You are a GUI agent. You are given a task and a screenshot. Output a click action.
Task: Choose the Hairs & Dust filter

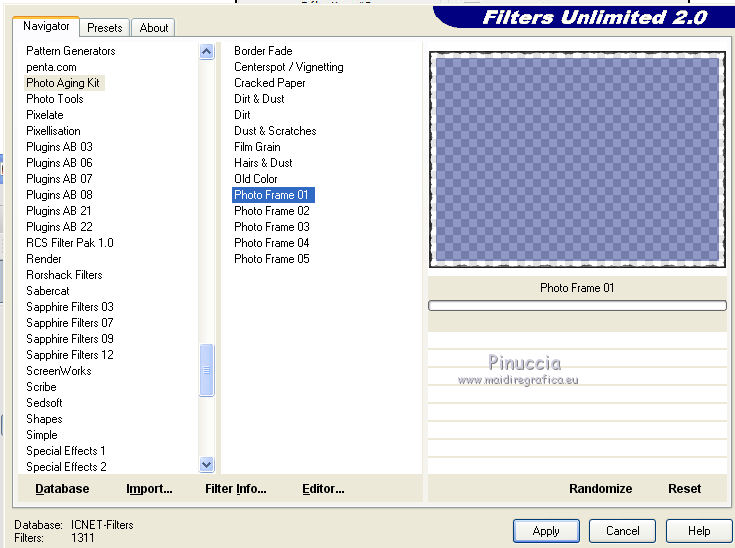point(263,163)
